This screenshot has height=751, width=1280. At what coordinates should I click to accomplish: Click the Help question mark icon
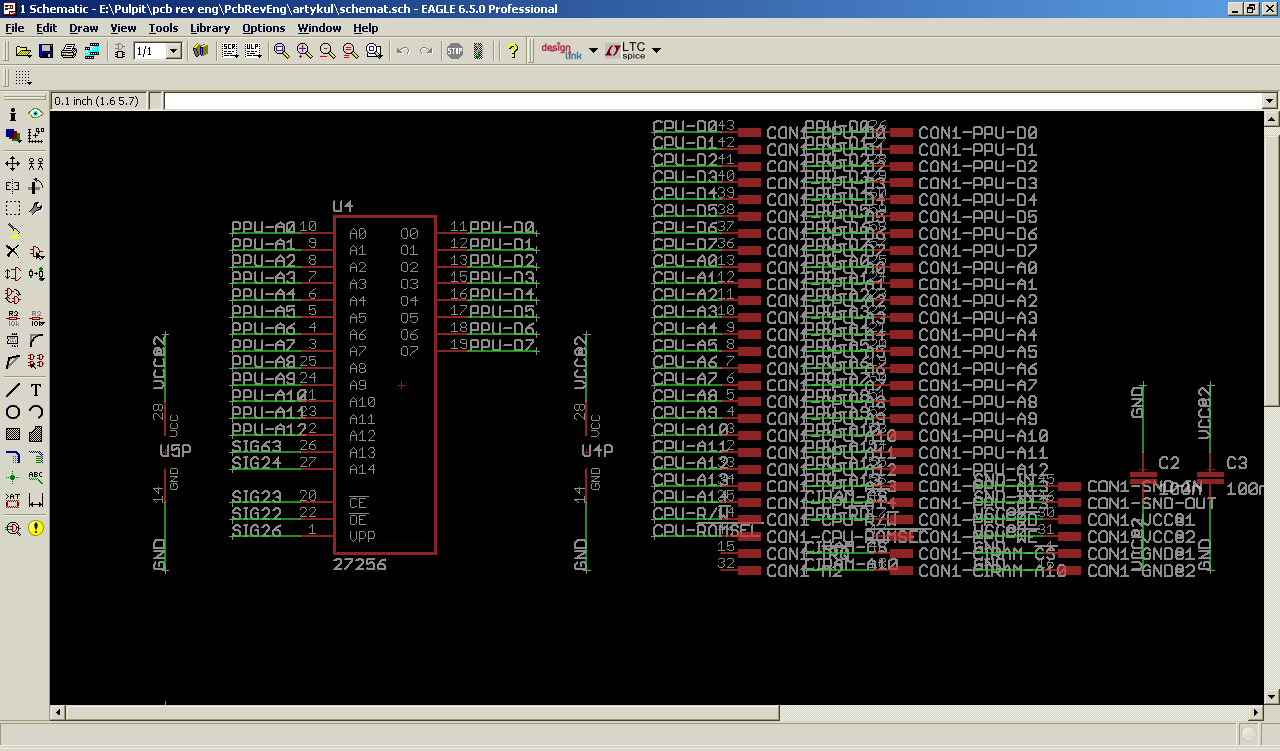[x=513, y=51]
